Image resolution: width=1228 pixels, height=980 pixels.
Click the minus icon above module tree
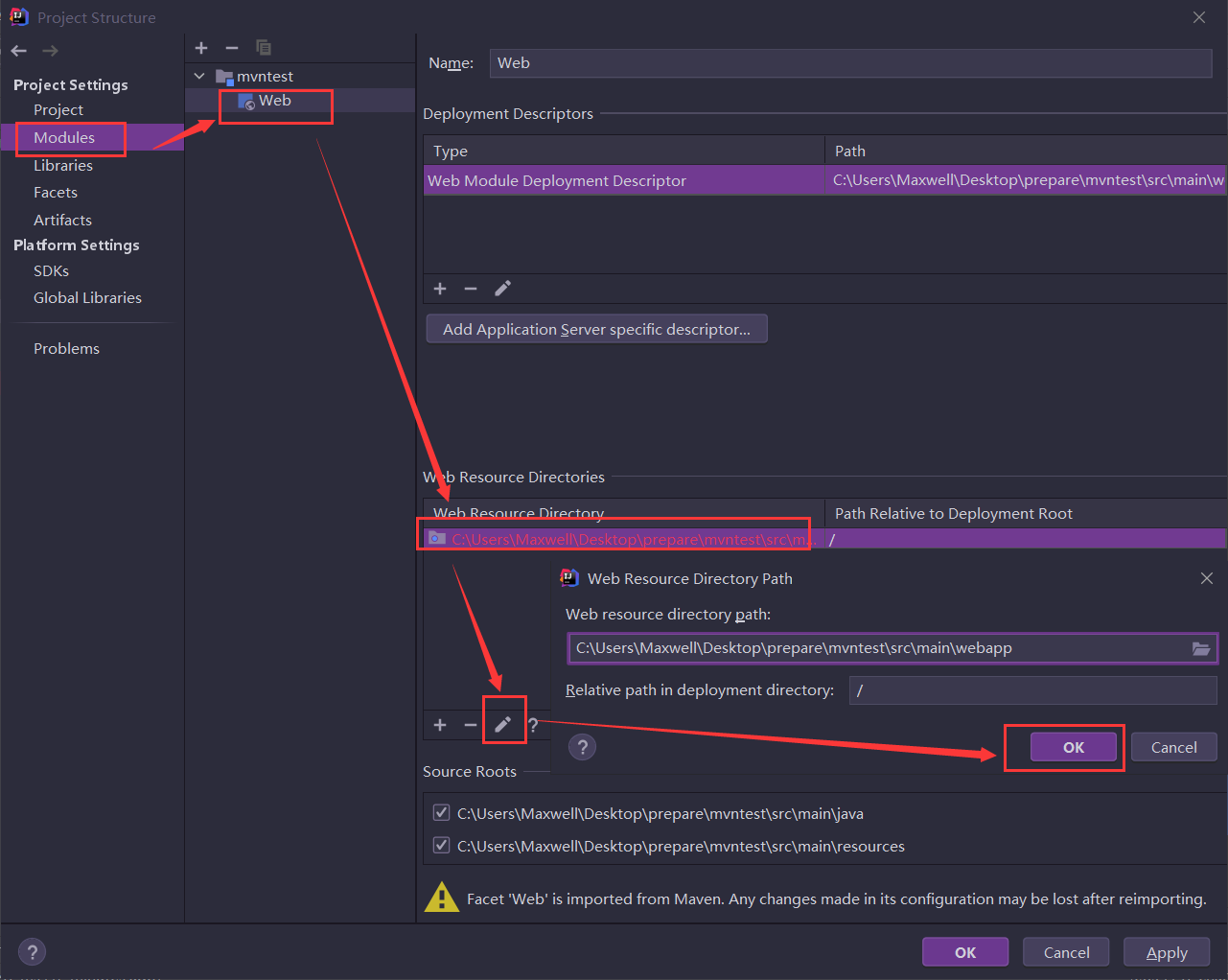232,48
